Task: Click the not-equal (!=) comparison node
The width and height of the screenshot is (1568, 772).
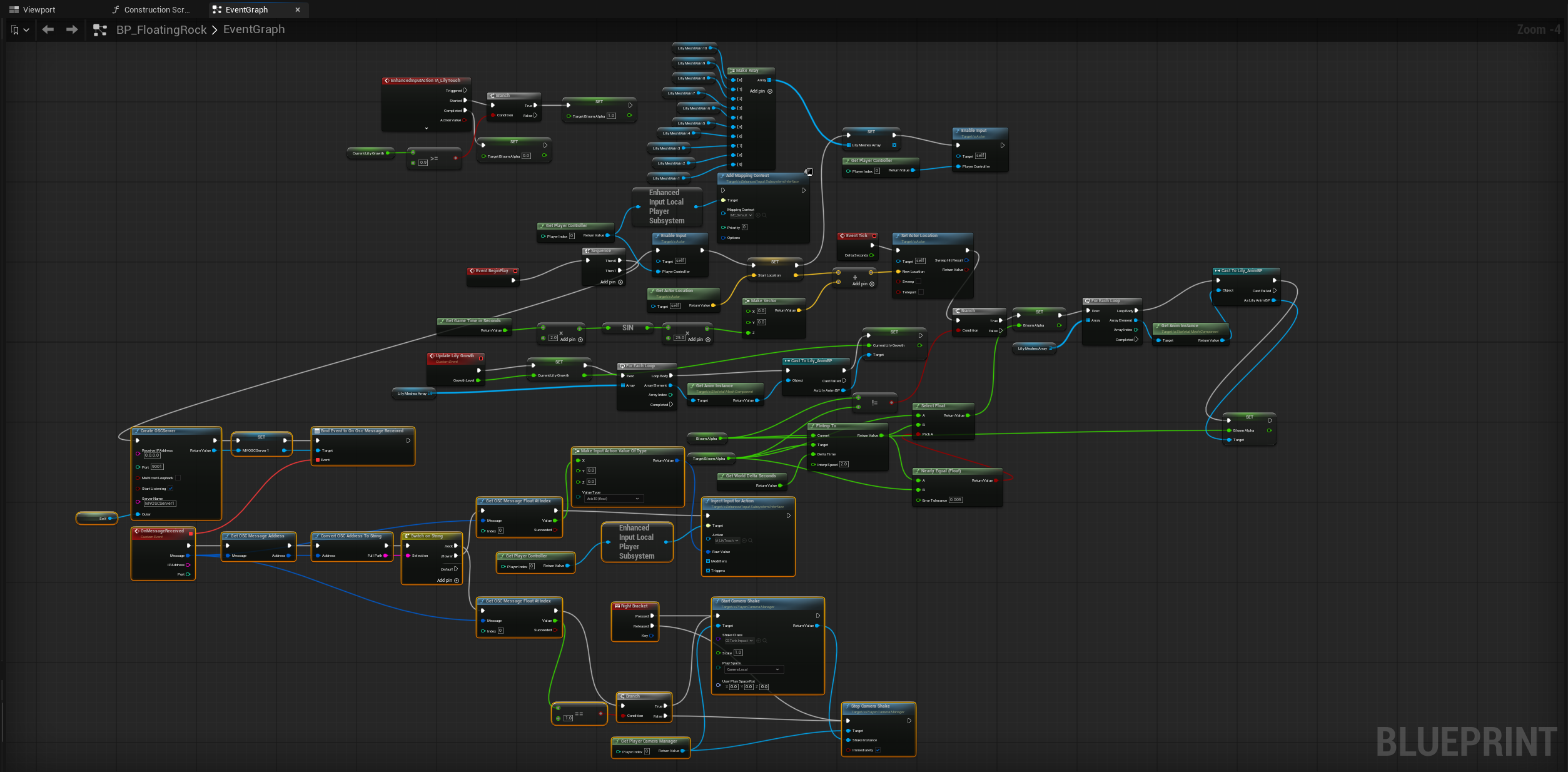Action: click(x=874, y=402)
